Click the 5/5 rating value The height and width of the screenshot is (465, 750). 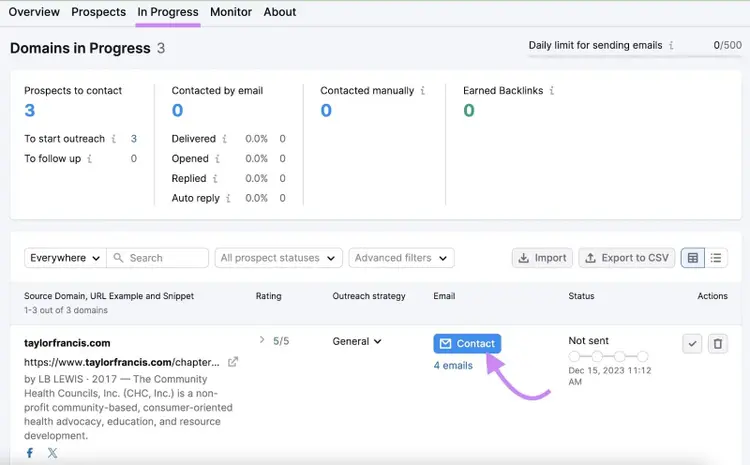point(281,341)
